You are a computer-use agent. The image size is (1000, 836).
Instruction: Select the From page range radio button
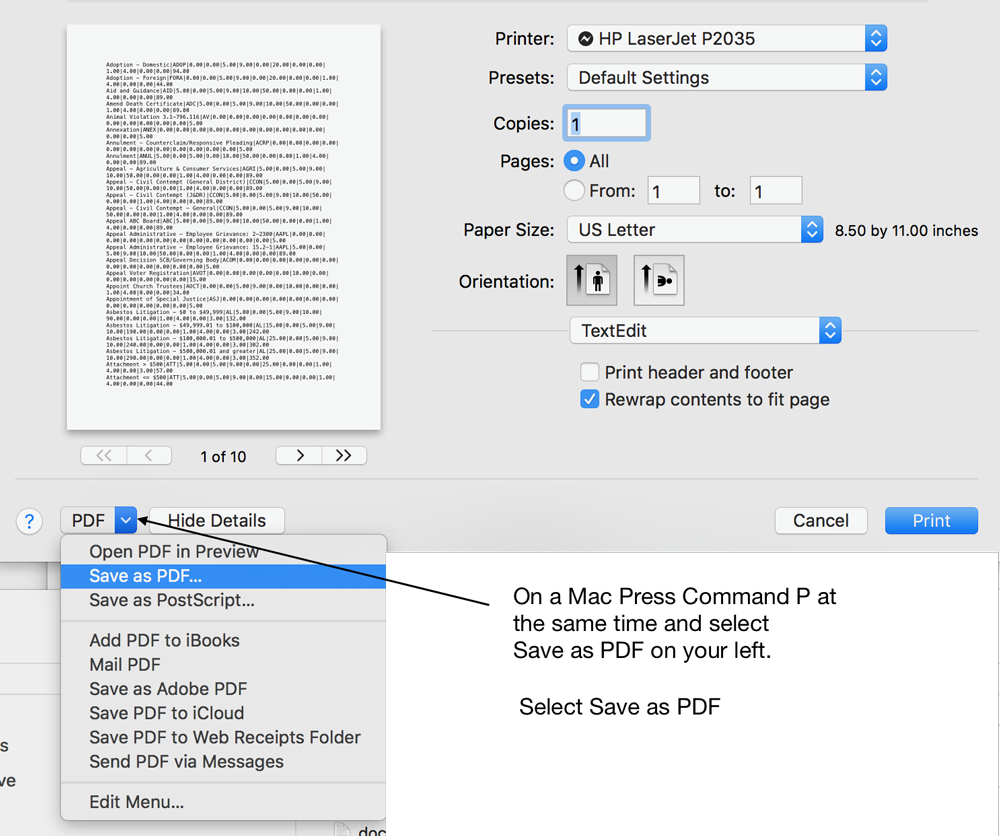pos(574,190)
